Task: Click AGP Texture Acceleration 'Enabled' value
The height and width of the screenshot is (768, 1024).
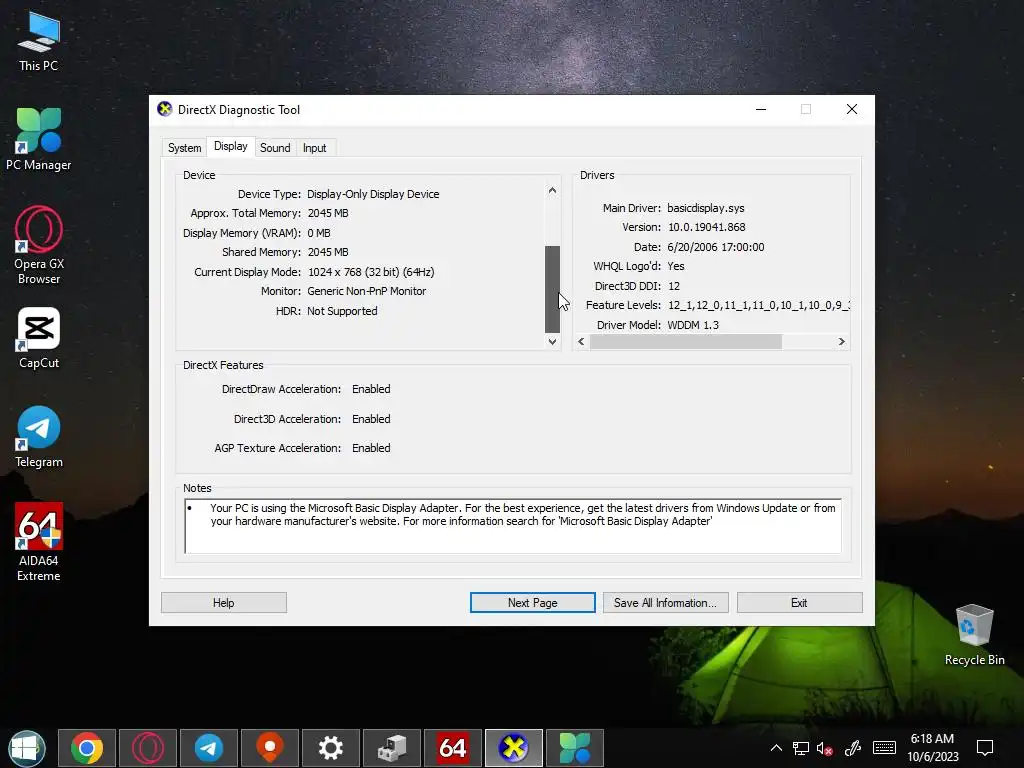Action: [x=371, y=448]
